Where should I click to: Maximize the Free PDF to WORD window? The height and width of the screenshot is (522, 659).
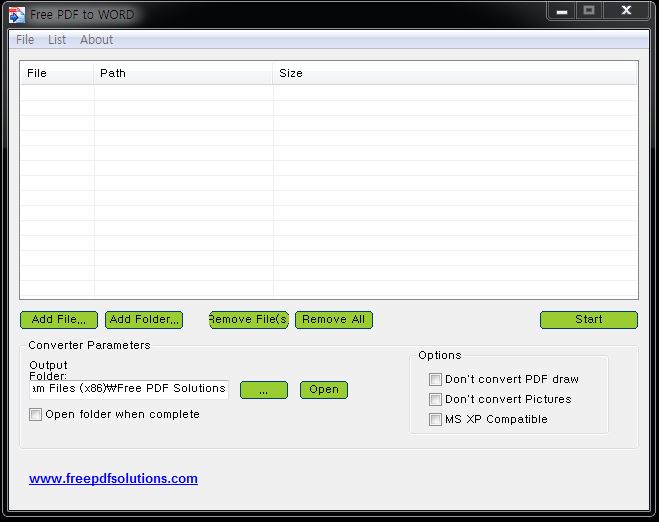[589, 11]
